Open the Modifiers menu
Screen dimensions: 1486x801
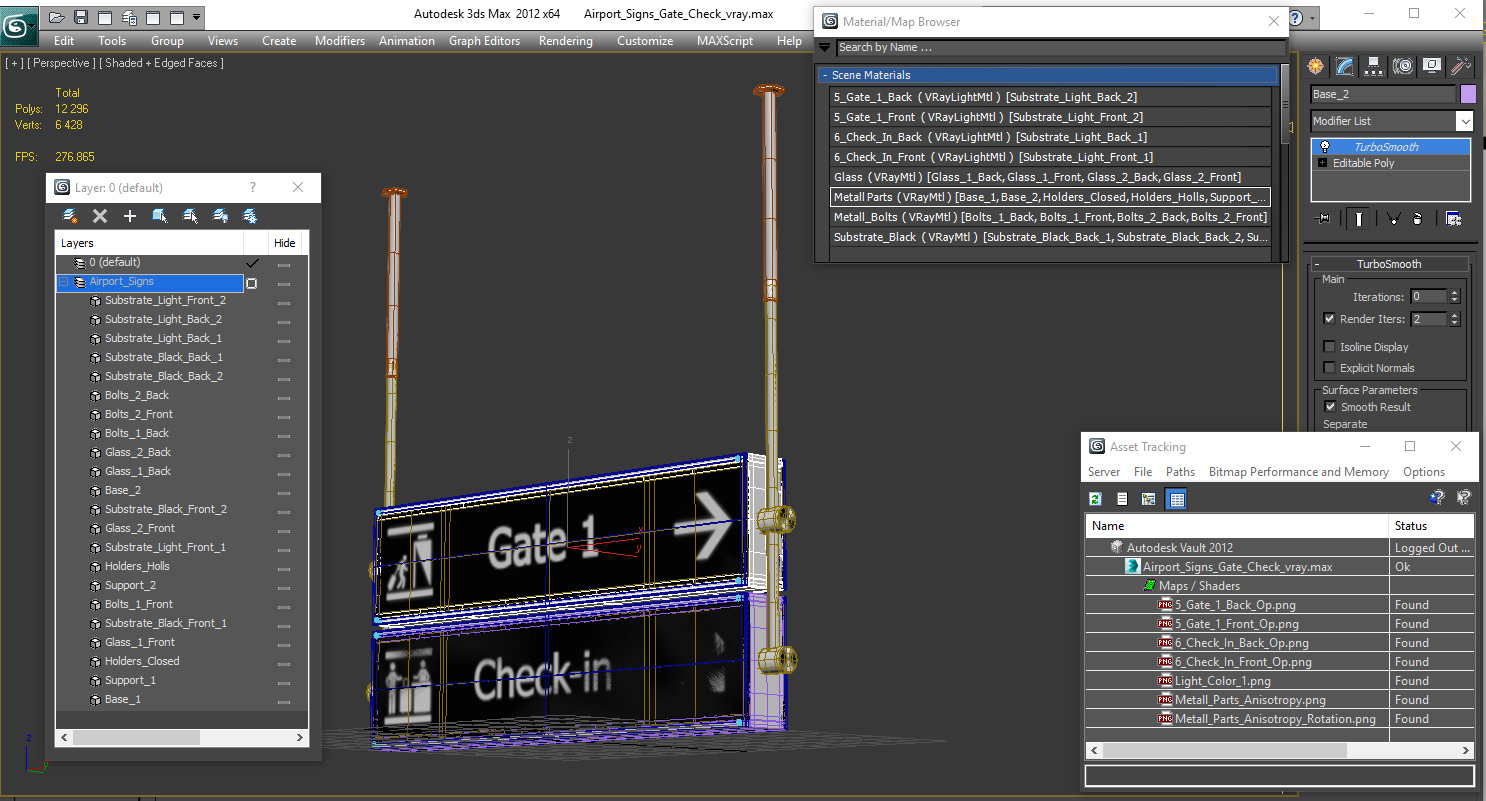pyautogui.click(x=340, y=41)
